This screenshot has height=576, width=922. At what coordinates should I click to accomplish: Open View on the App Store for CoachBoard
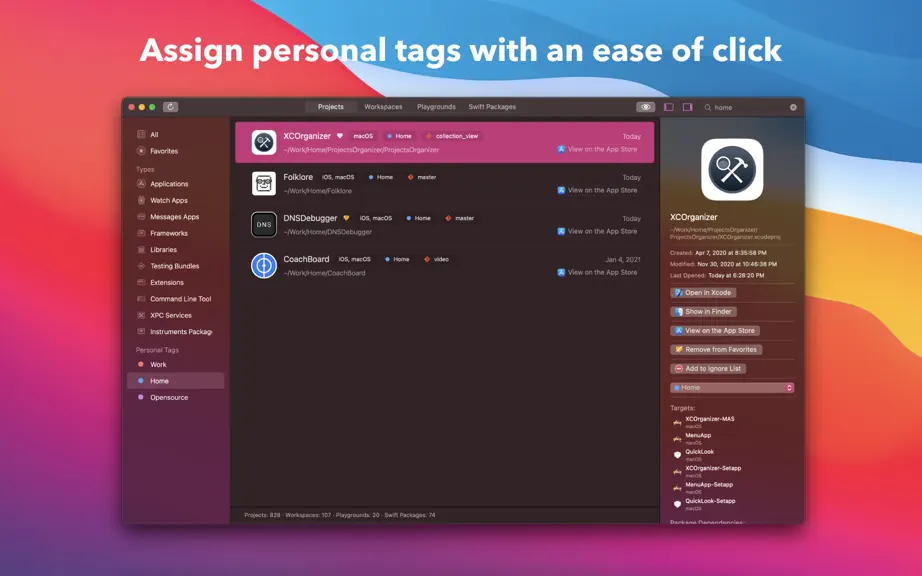(597, 273)
